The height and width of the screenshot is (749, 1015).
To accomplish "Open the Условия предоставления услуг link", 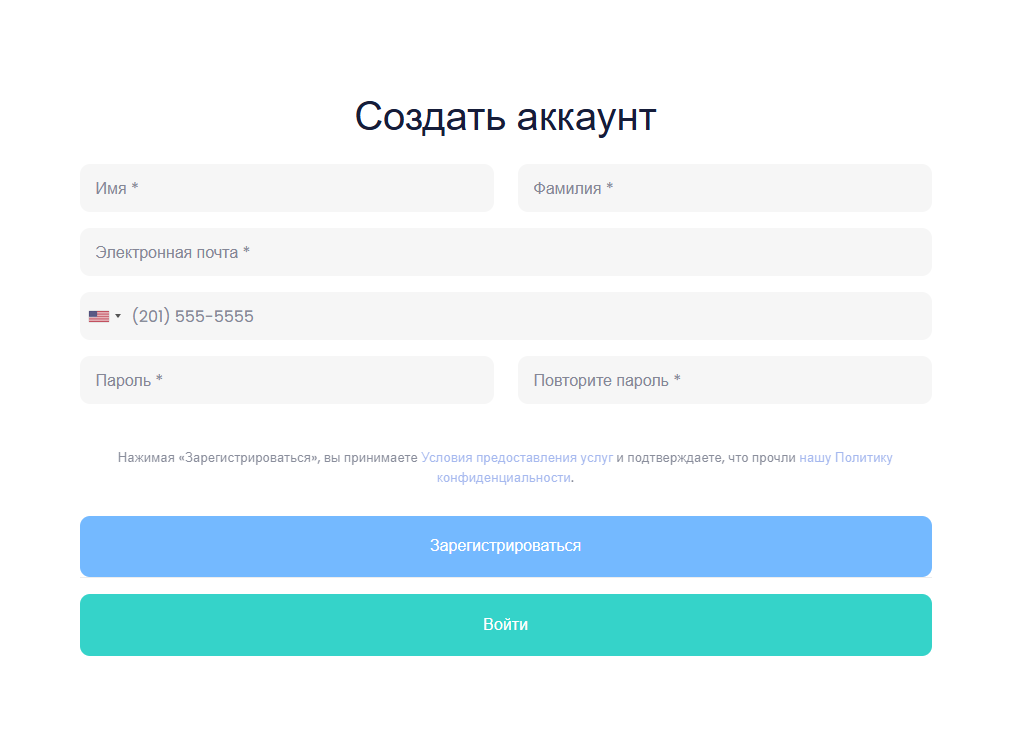I will 517,458.
